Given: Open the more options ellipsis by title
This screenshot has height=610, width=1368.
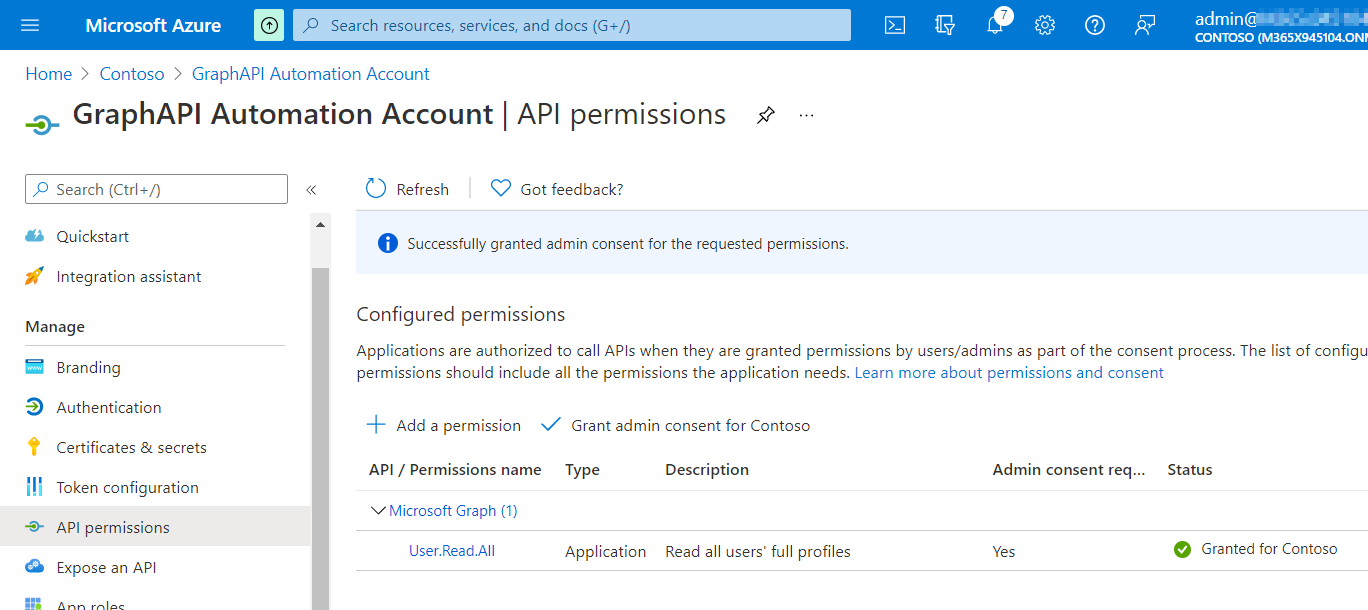Looking at the screenshot, I should (807, 115).
